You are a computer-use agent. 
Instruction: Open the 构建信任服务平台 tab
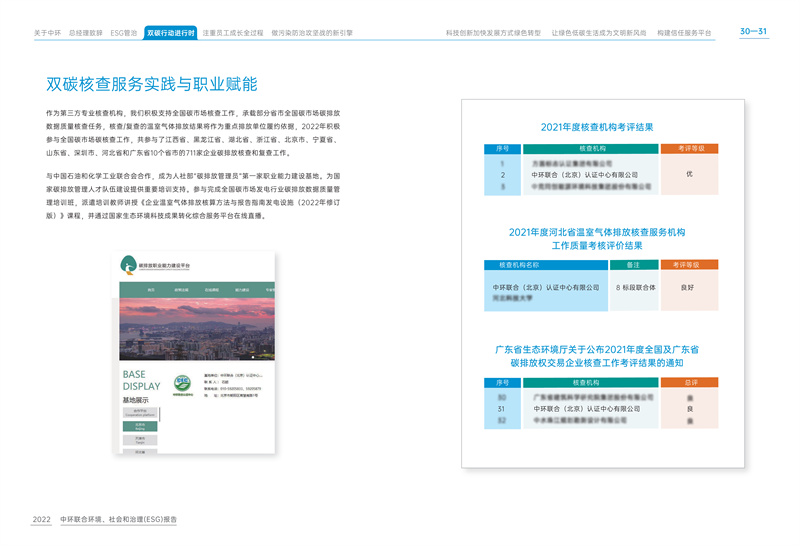[x=686, y=33]
